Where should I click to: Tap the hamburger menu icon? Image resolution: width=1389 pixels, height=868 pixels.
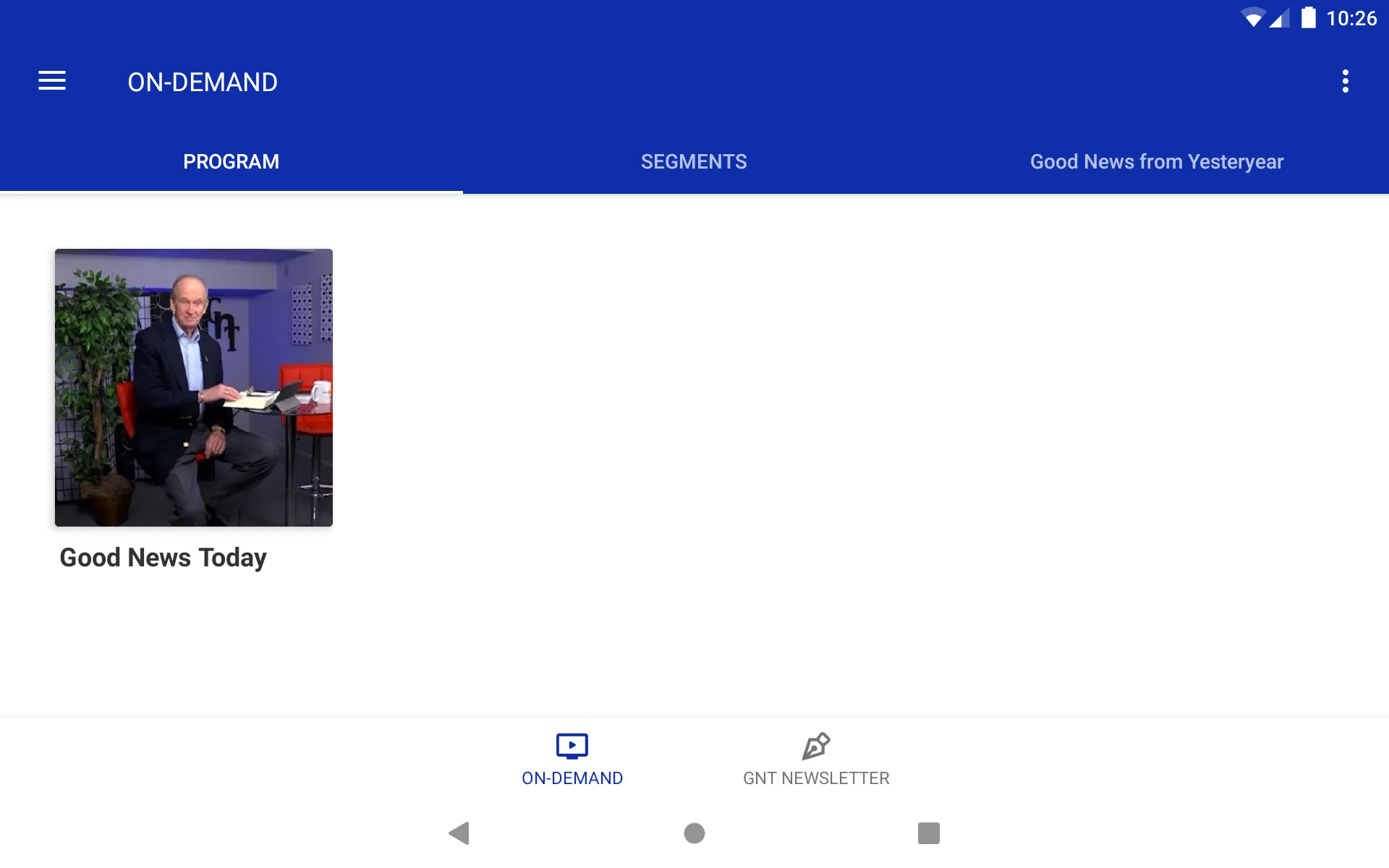52,82
